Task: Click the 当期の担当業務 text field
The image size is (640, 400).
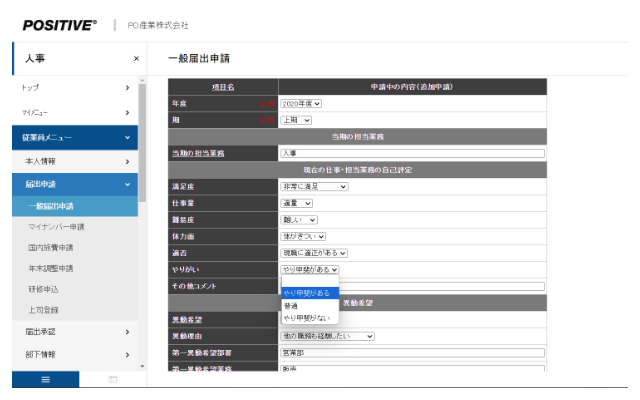Action: click(412, 153)
